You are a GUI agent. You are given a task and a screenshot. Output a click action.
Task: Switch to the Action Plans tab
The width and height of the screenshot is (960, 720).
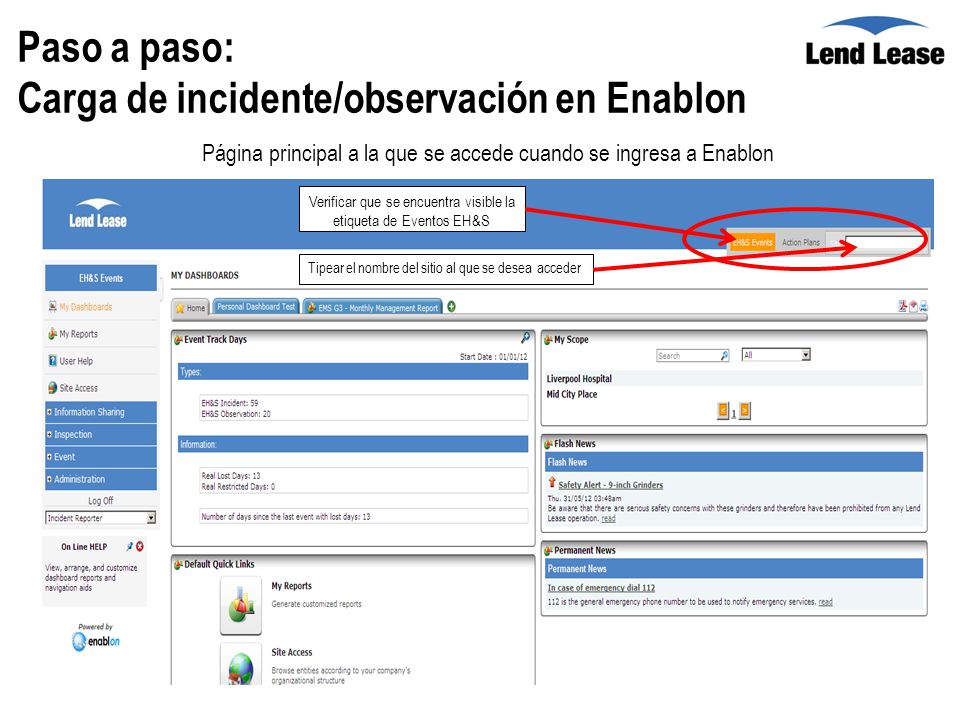[x=801, y=242]
